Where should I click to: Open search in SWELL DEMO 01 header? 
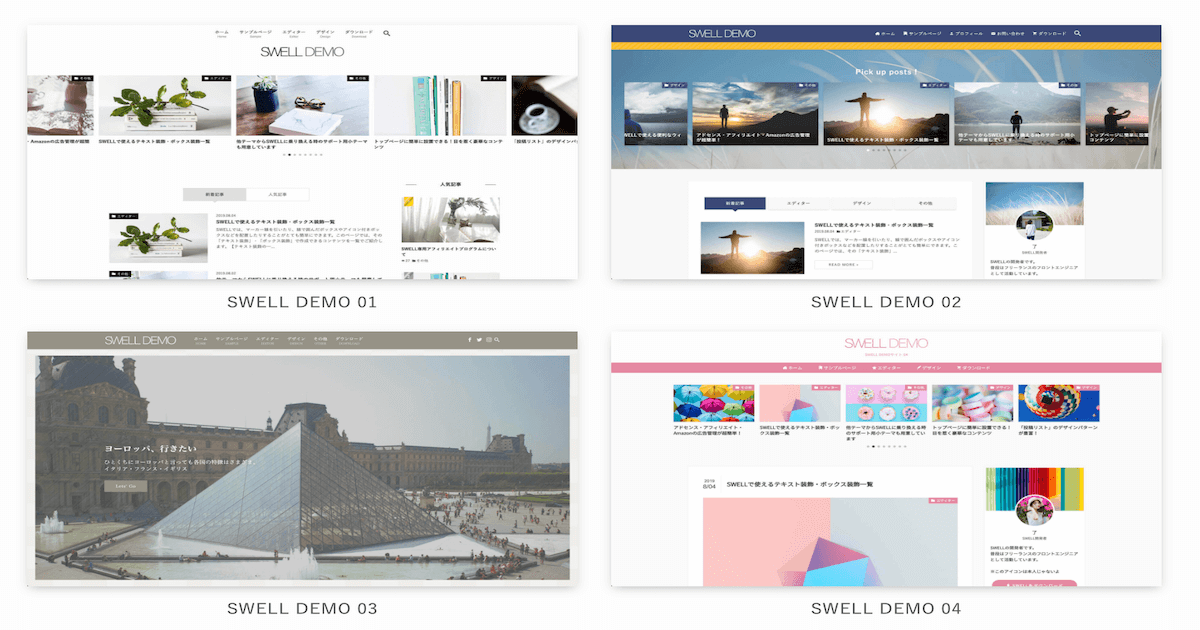(387, 33)
